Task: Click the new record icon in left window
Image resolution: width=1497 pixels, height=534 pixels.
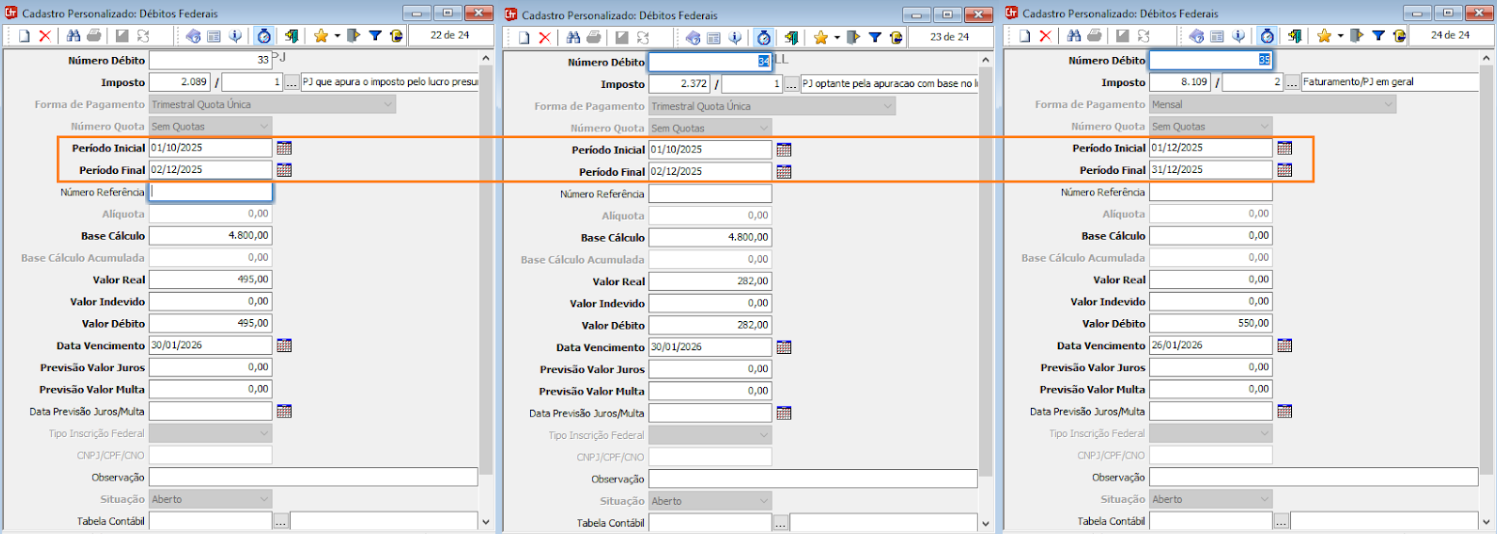Action: click(25, 36)
